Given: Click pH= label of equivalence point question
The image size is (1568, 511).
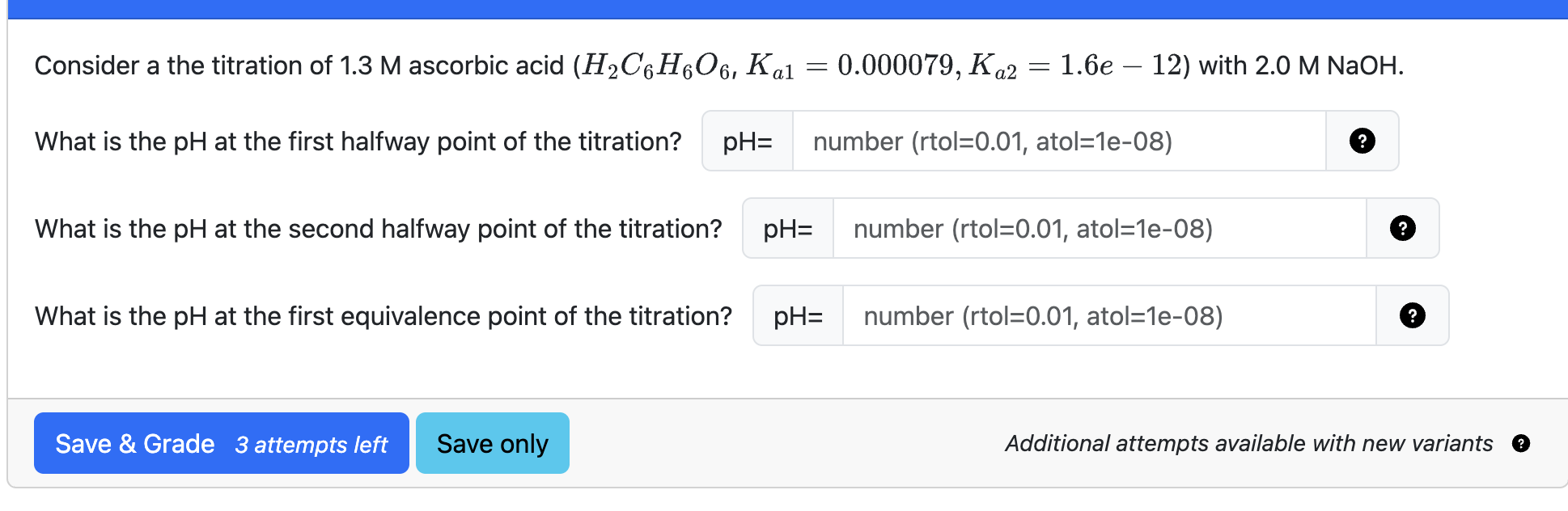Looking at the screenshot, I should pos(798,315).
